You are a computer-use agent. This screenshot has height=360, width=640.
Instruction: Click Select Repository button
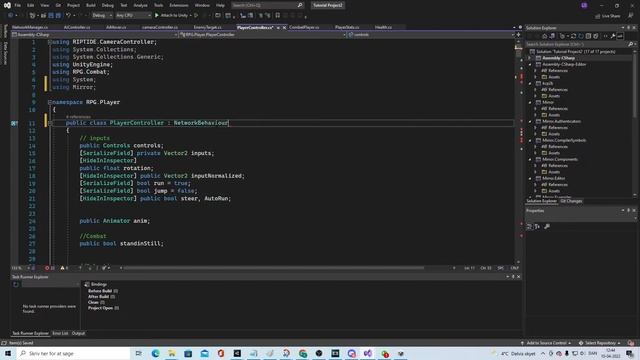coord(600,343)
